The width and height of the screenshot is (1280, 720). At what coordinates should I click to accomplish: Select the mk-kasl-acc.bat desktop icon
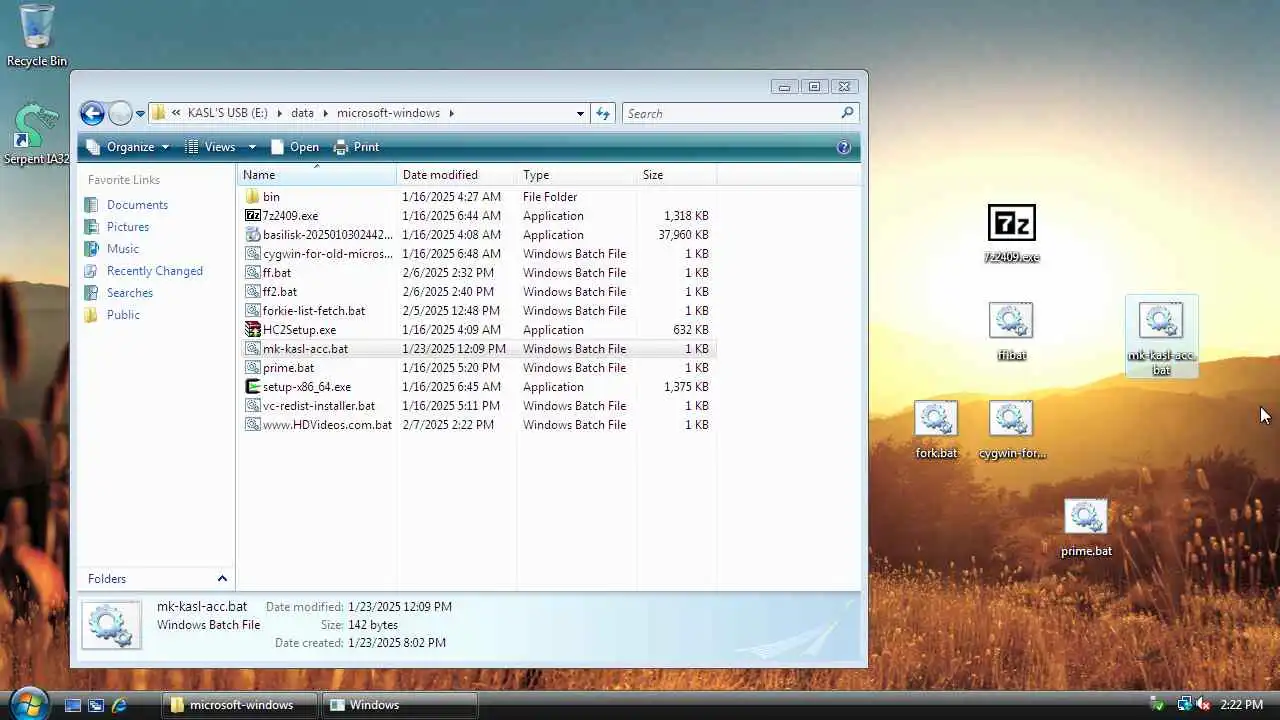tap(1161, 336)
